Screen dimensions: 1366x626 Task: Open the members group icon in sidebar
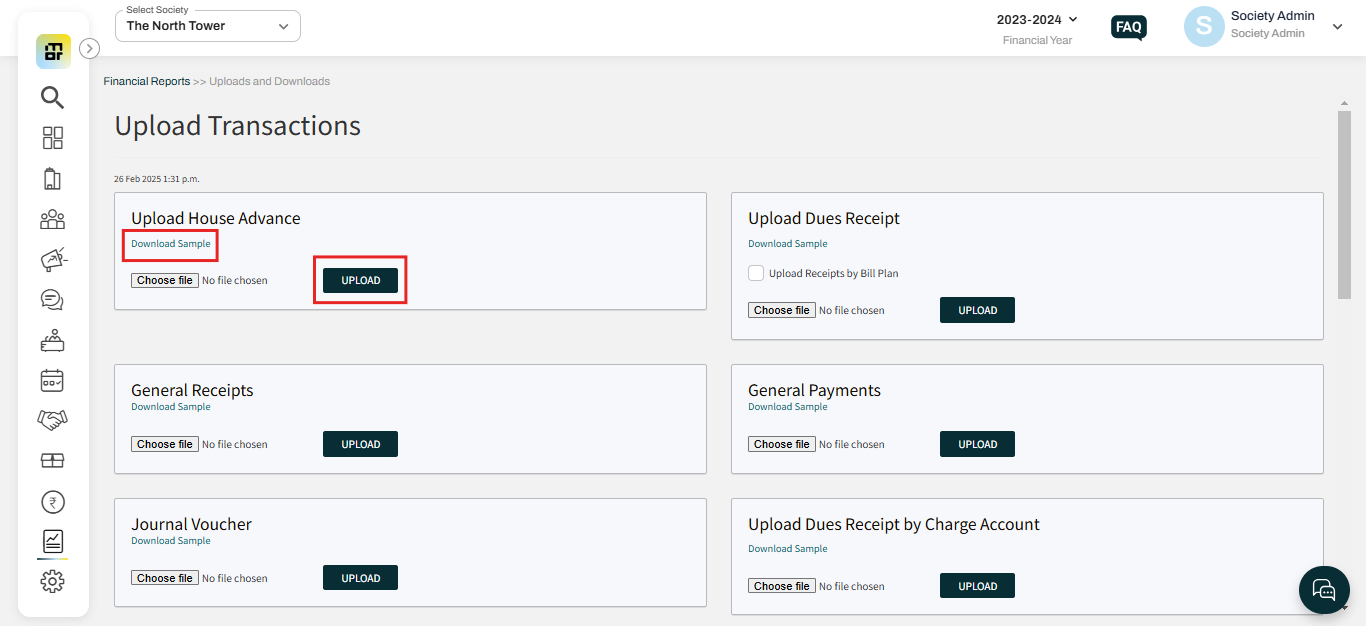tap(52, 219)
